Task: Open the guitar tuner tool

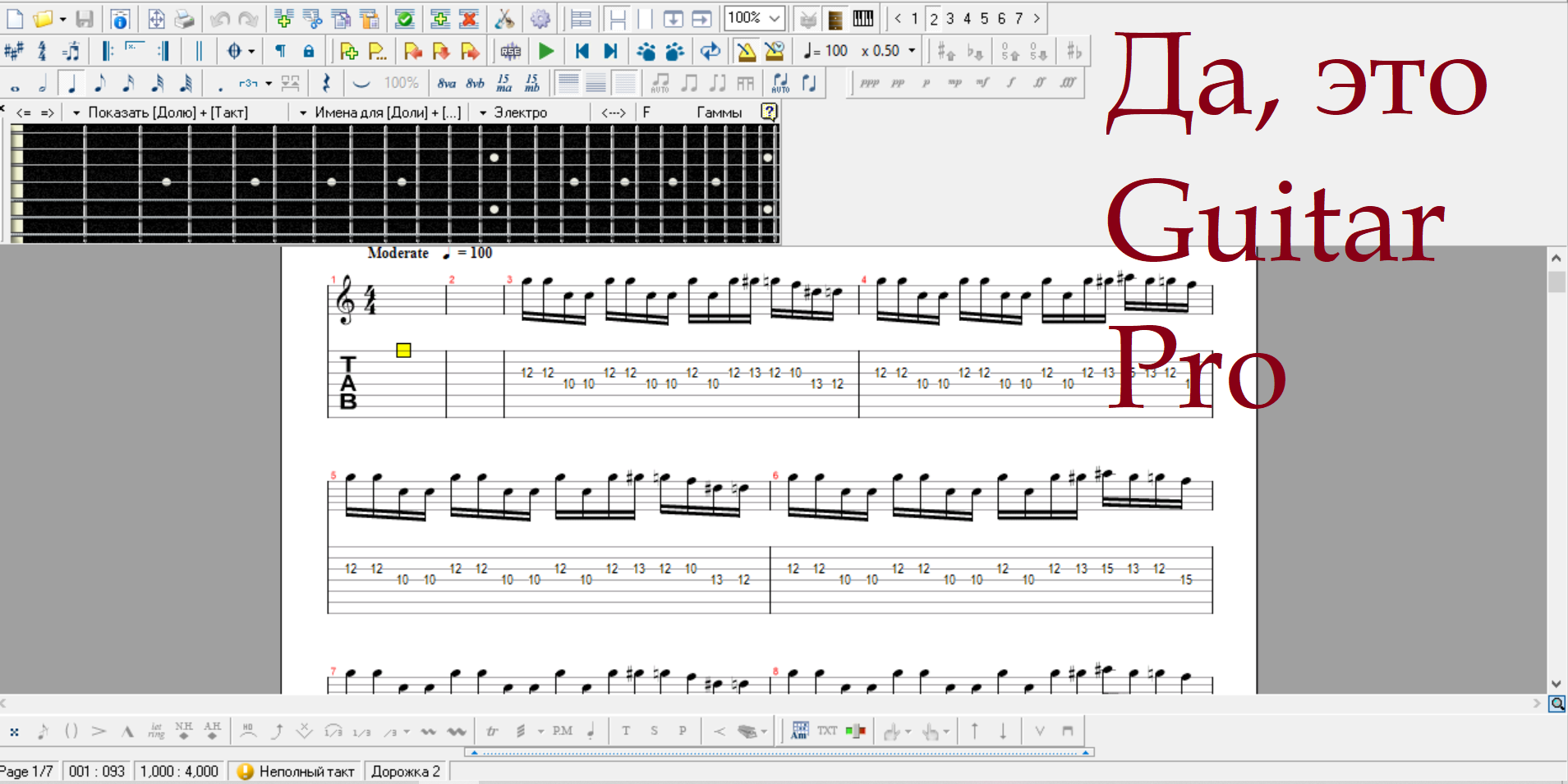Action: [x=504, y=18]
